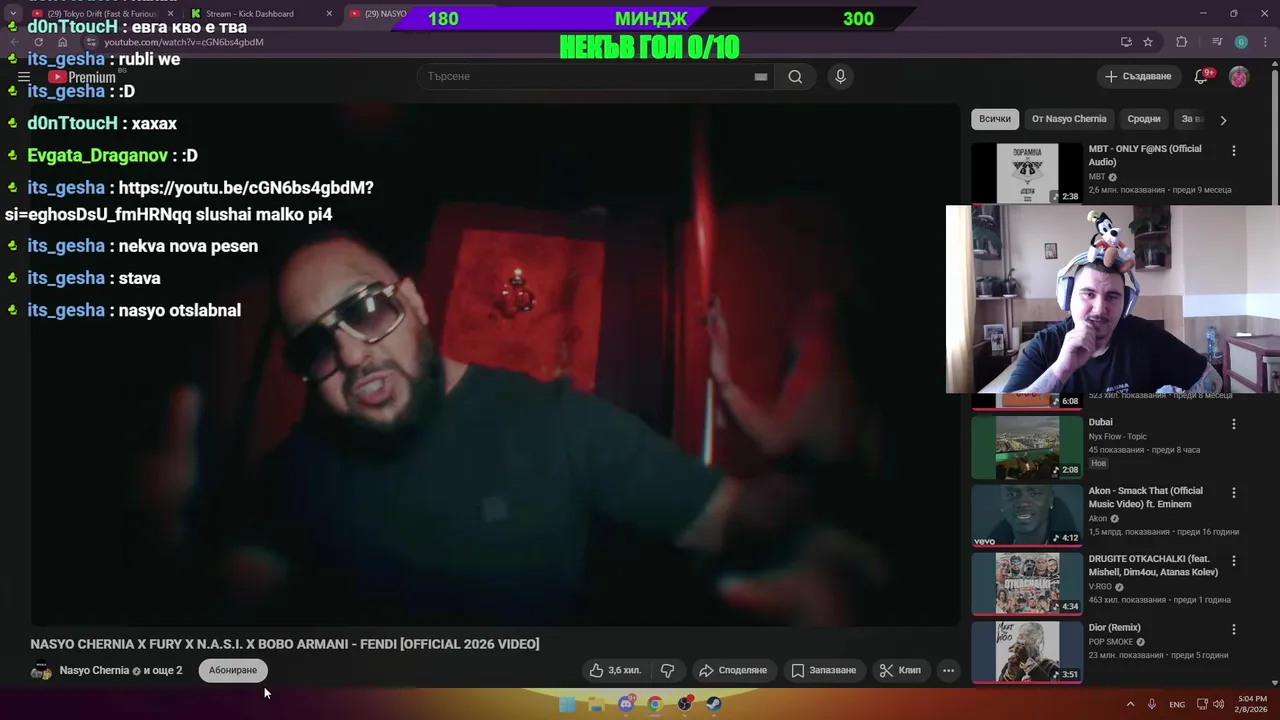This screenshot has height=720, width=1280.
Task: Click the search magnifier button
Action: [795, 77]
